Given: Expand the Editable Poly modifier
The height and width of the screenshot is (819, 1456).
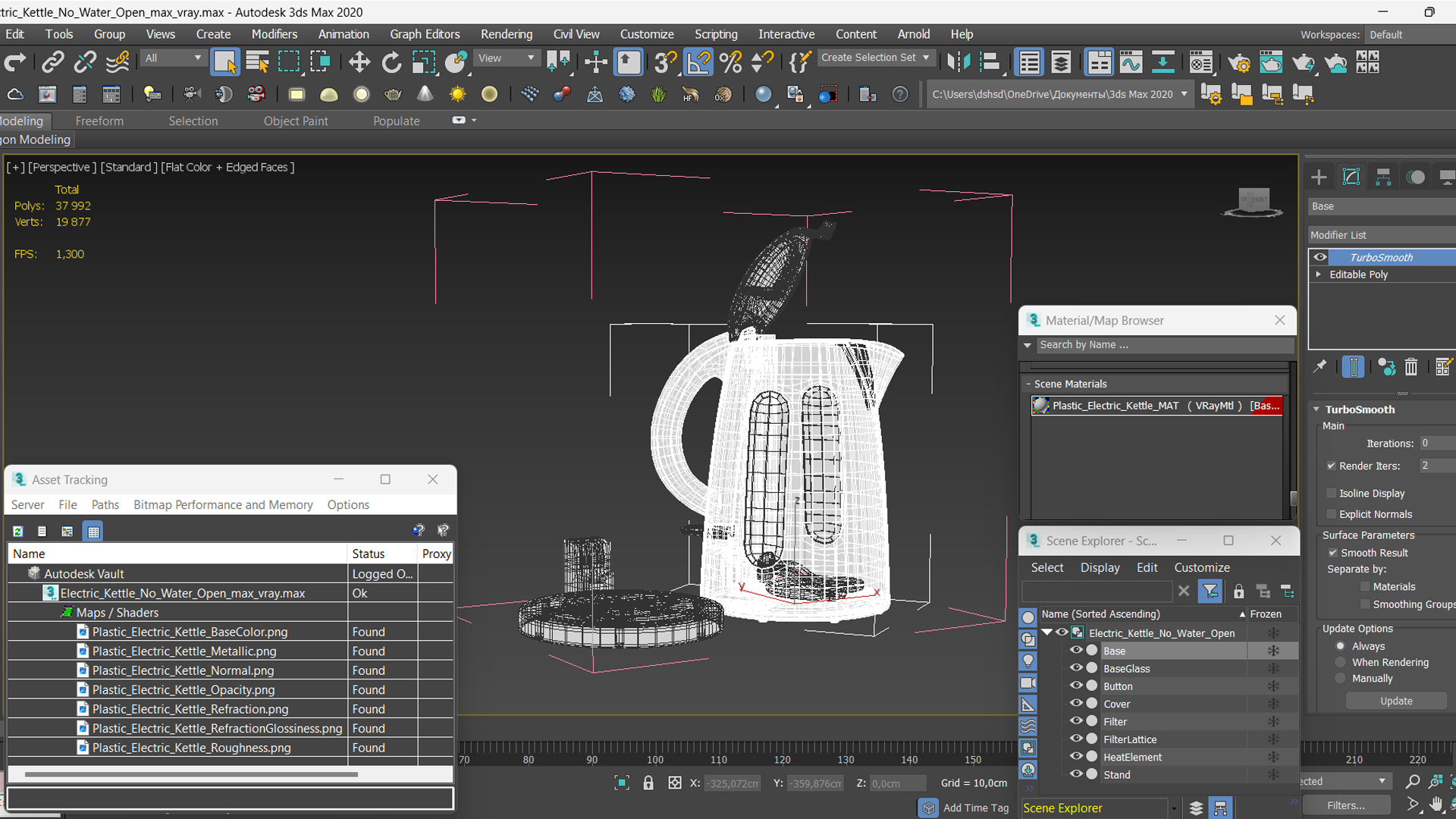Looking at the screenshot, I should click(1319, 275).
